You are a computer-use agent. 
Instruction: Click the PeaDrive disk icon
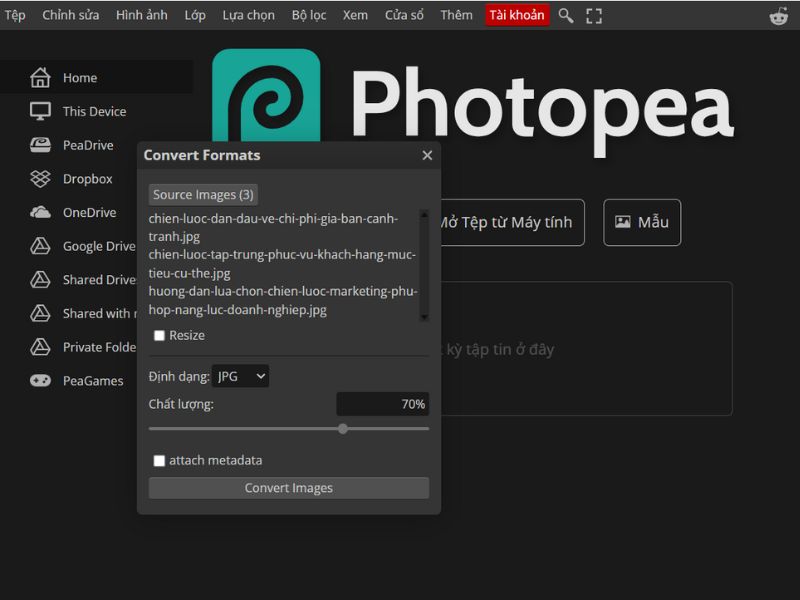click(40, 145)
